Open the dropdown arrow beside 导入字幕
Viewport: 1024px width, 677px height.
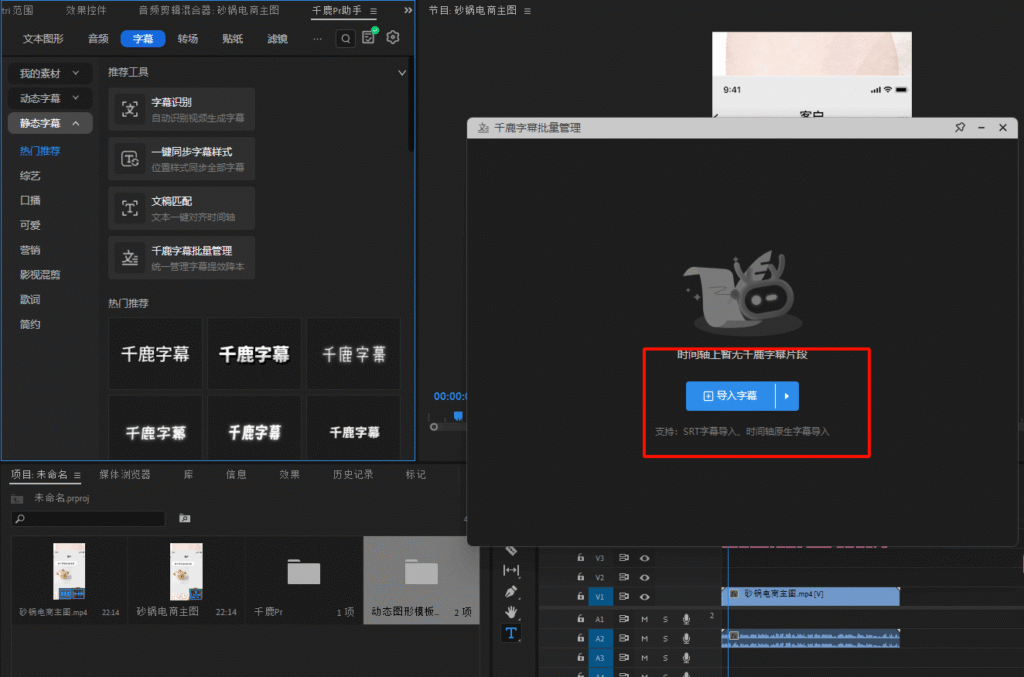[787, 396]
